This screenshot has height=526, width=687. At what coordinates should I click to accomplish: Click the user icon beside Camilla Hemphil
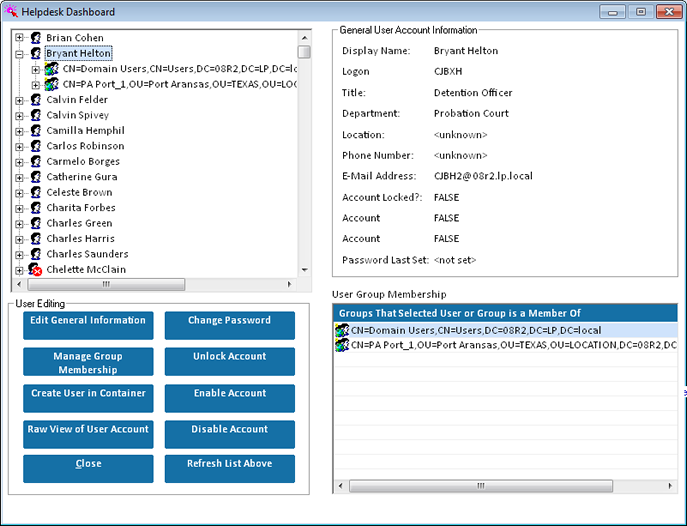[x=36, y=131]
